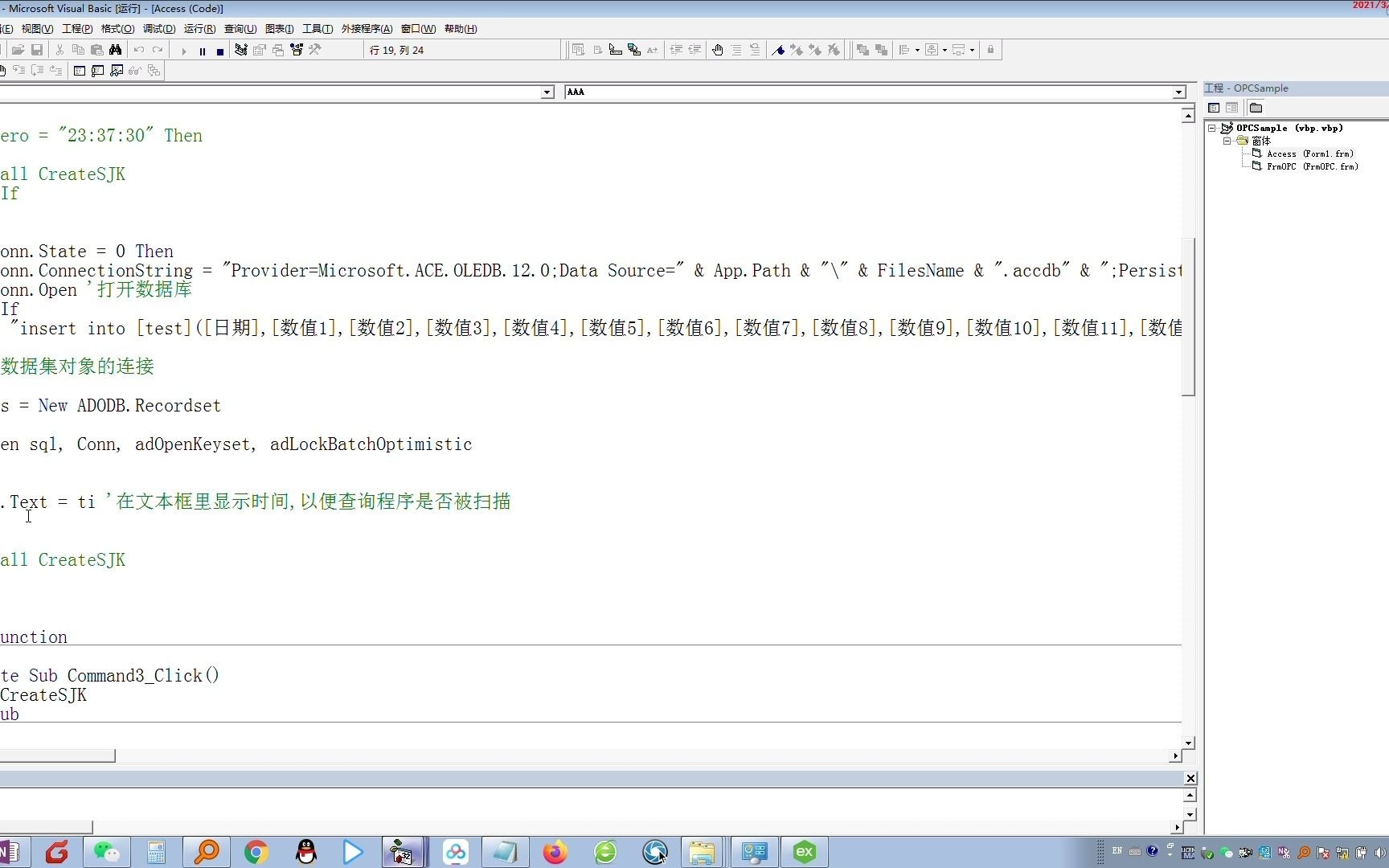Click the Previous Bookmark icon
Screen dimensions: 1389x868
pos(815,50)
